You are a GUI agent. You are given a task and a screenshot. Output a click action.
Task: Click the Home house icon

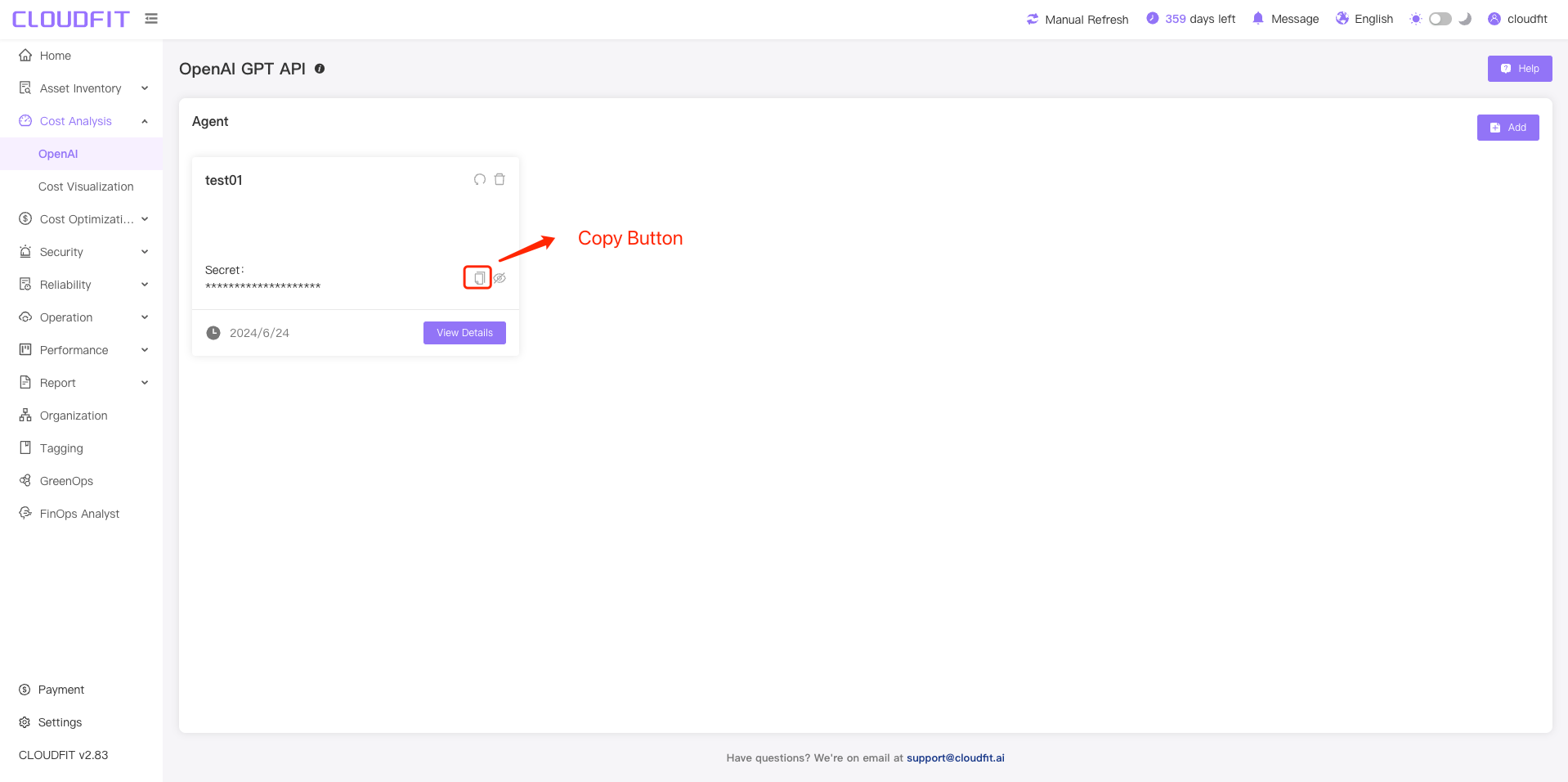[x=25, y=55]
